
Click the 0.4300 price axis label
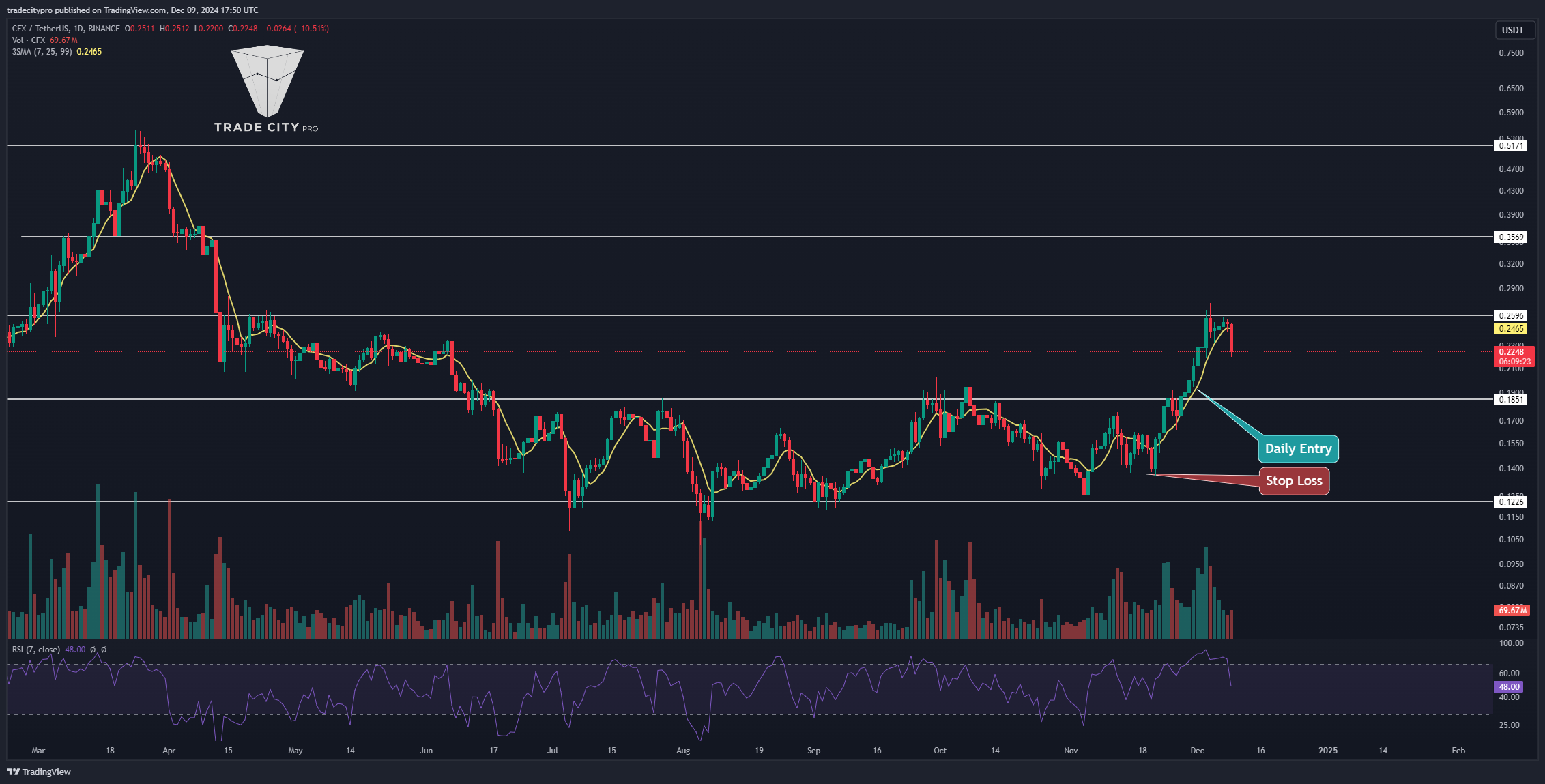pos(1511,191)
